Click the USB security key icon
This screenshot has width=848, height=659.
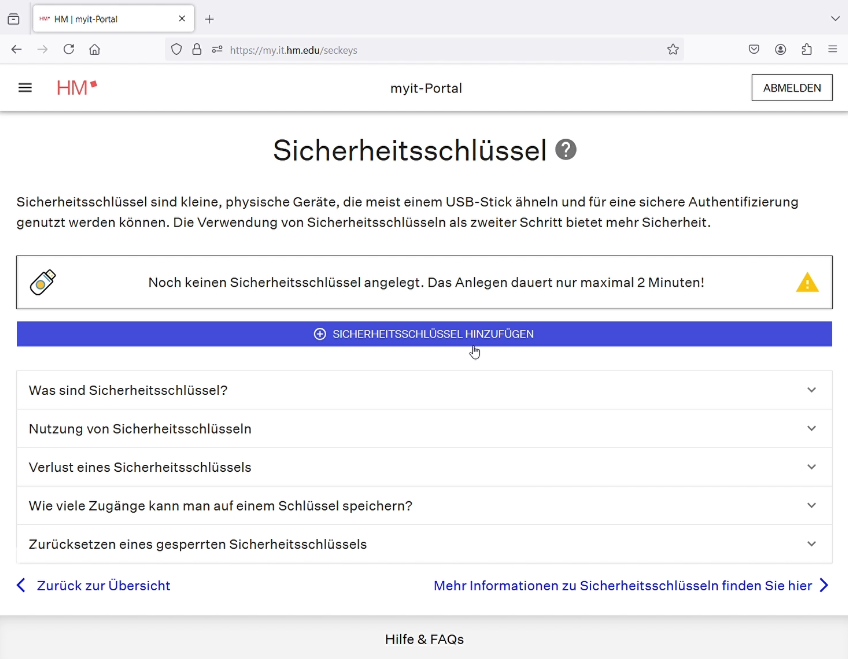[x=43, y=283]
